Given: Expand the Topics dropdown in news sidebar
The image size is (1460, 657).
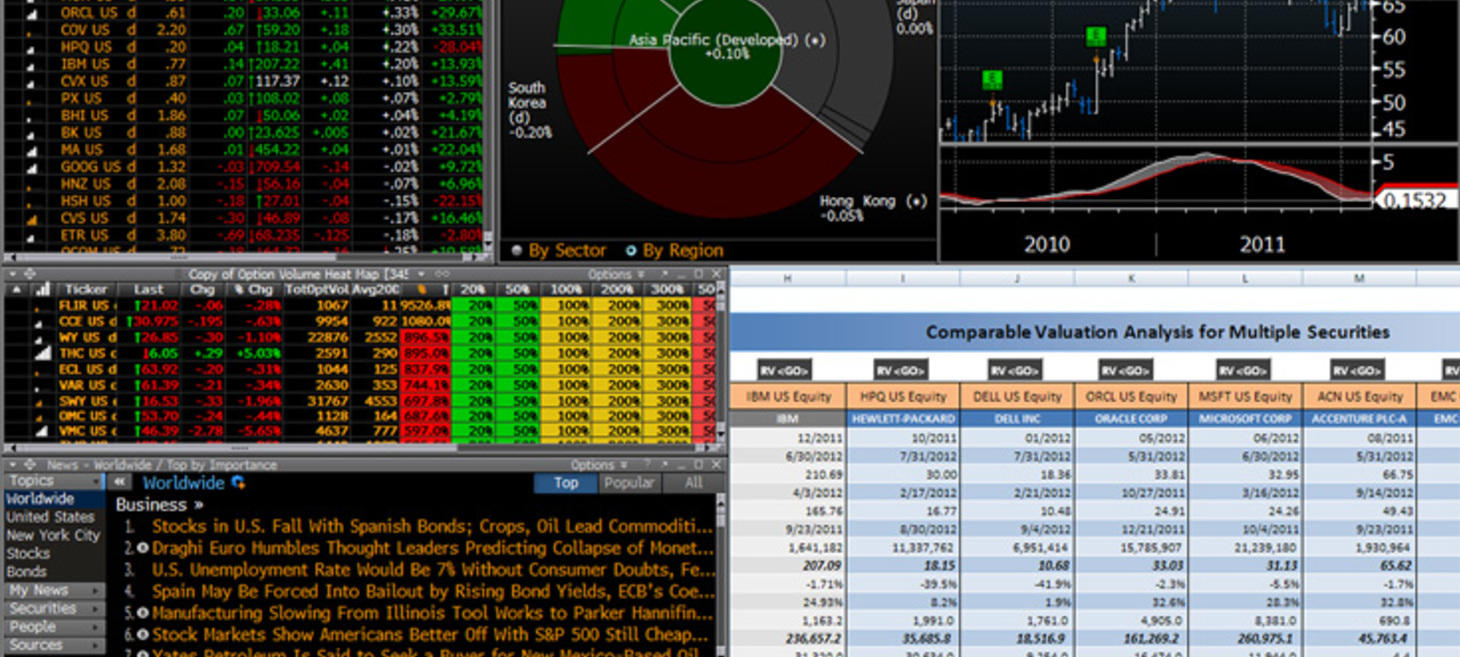Looking at the screenshot, I should coord(53,481).
